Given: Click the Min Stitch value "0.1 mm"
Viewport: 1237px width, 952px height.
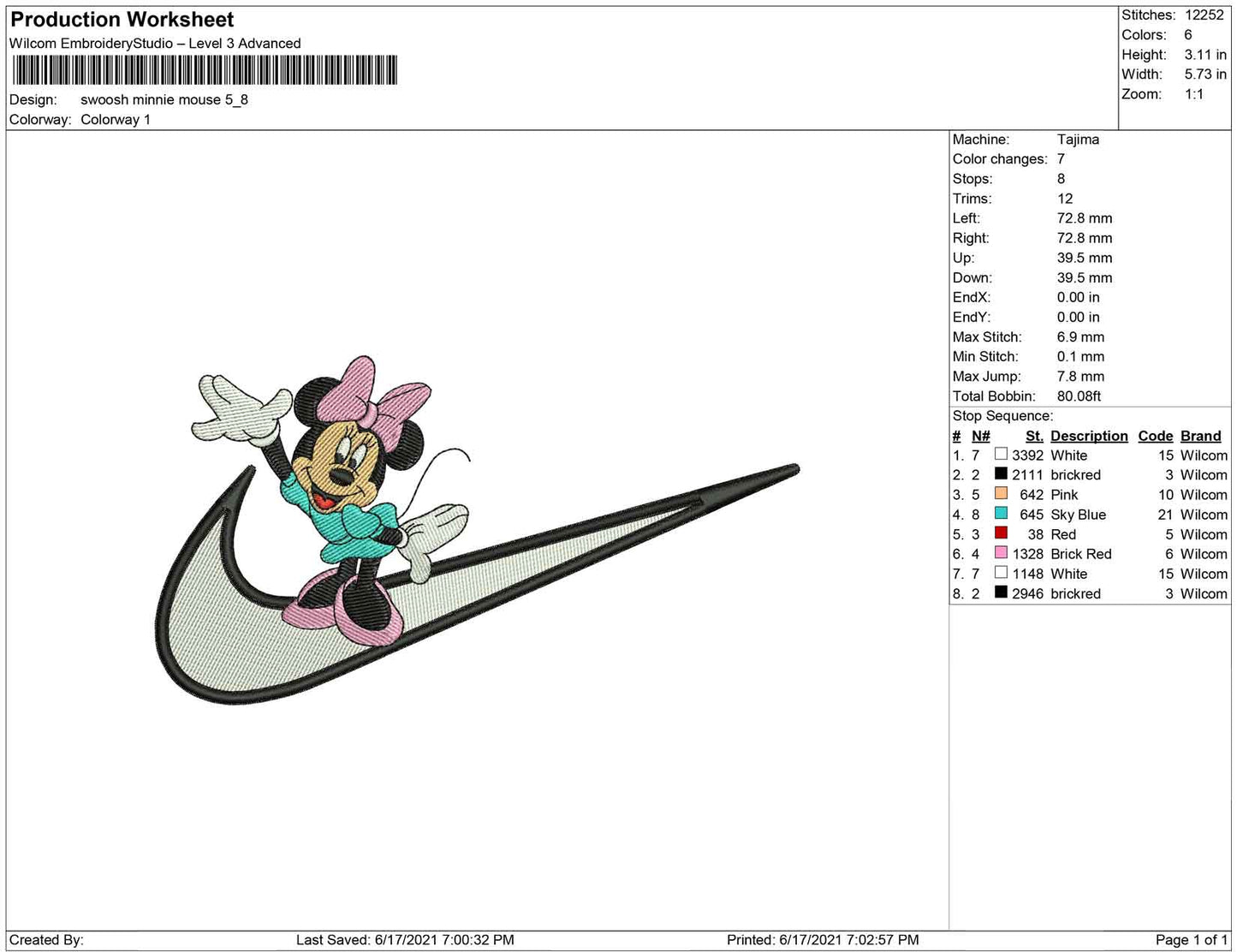Looking at the screenshot, I should (x=1081, y=356).
